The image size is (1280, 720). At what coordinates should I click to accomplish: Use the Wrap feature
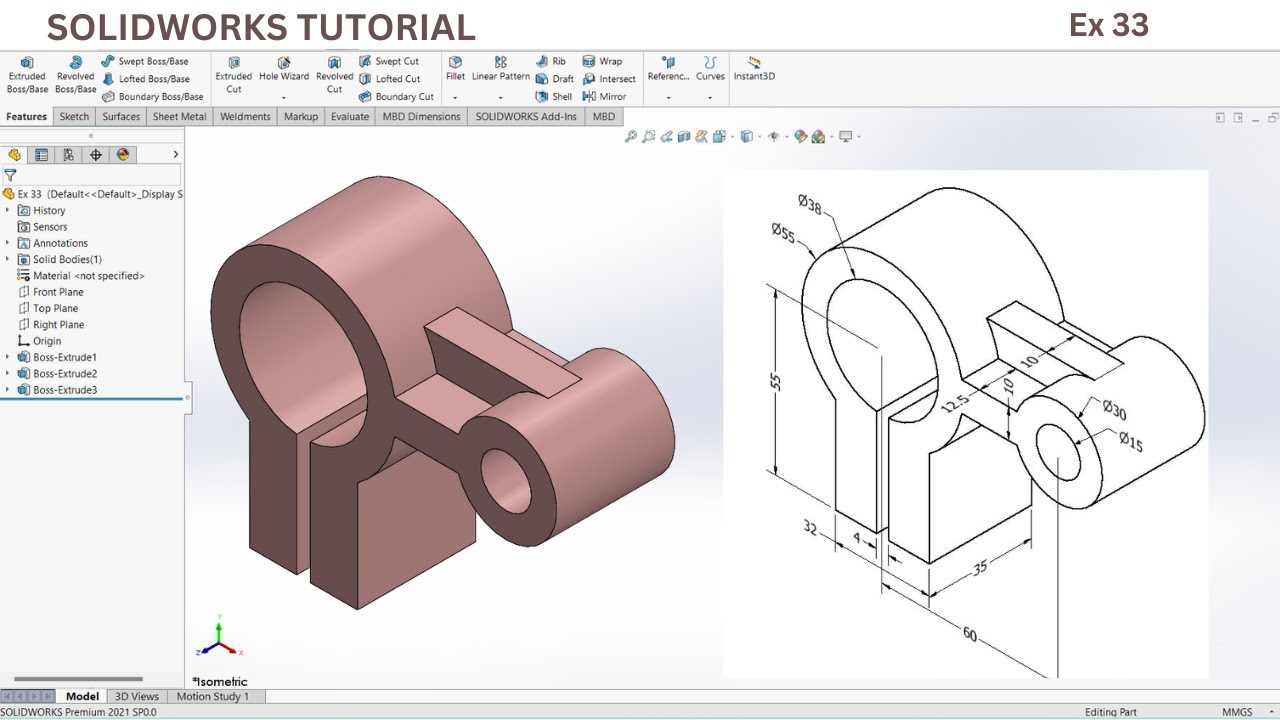[602, 61]
